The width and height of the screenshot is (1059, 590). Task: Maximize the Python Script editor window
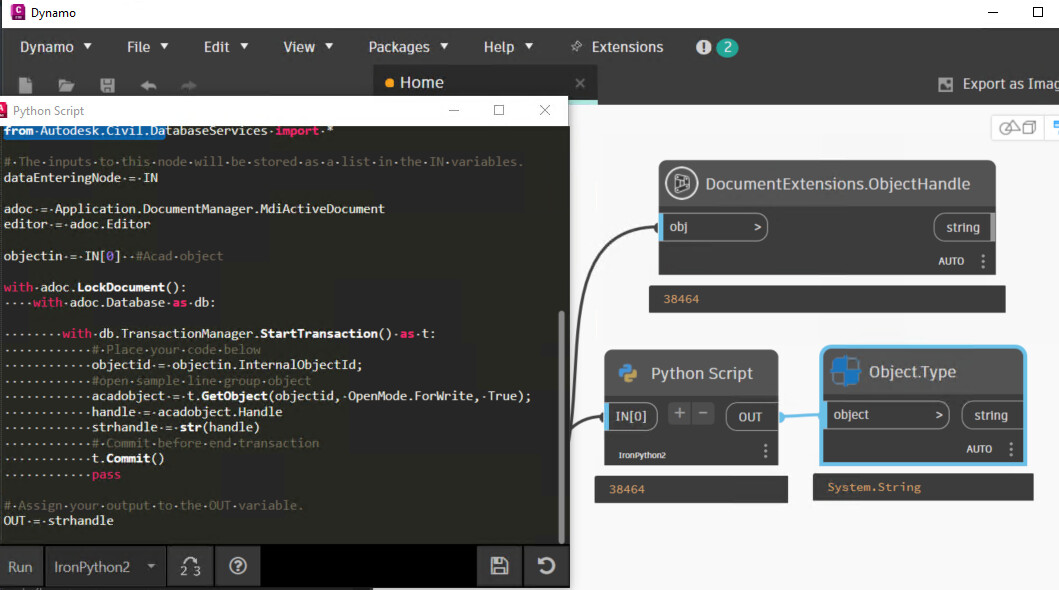pyautogui.click(x=499, y=110)
